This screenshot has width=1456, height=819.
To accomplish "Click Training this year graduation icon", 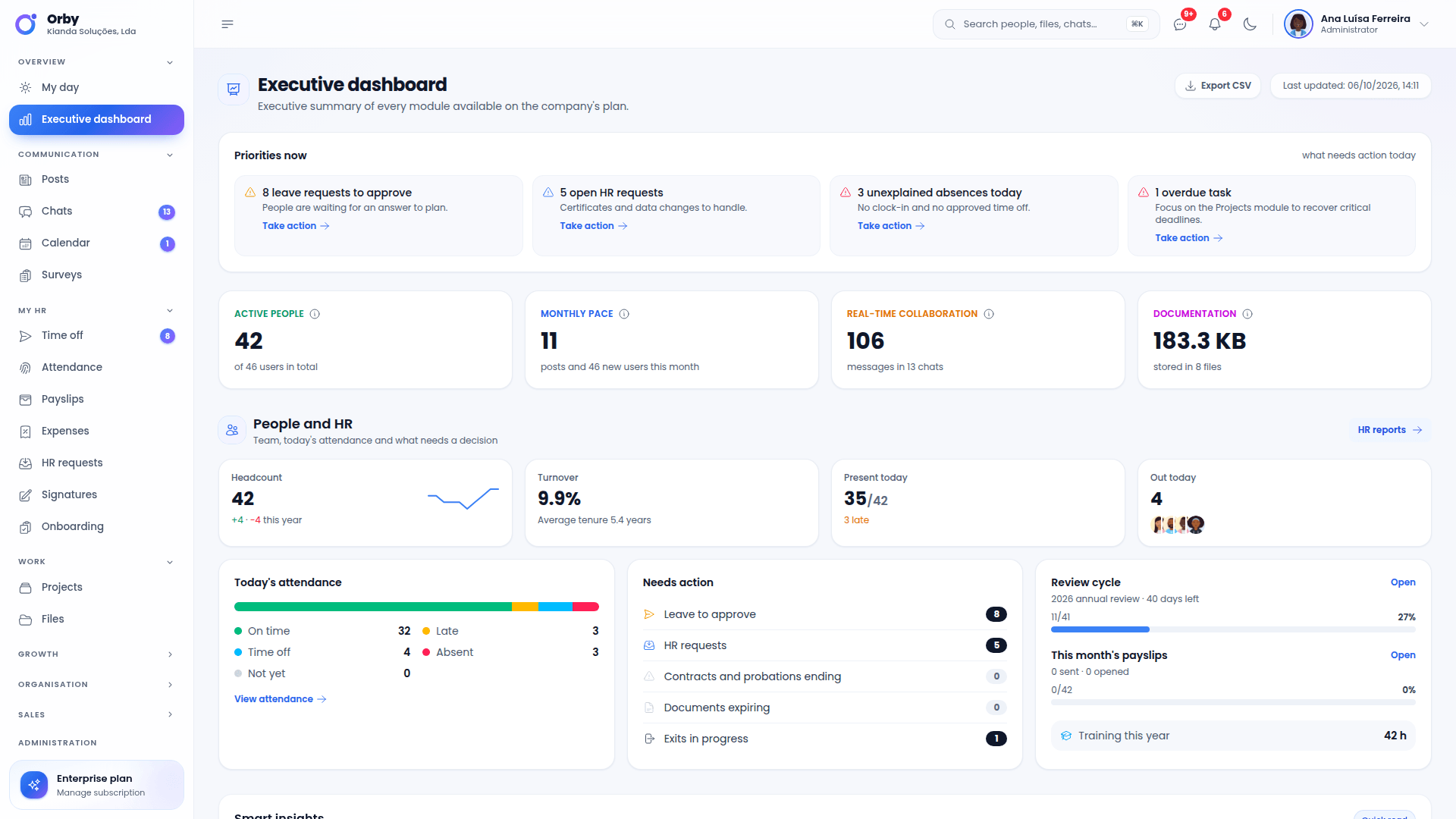I will pos(1066,736).
